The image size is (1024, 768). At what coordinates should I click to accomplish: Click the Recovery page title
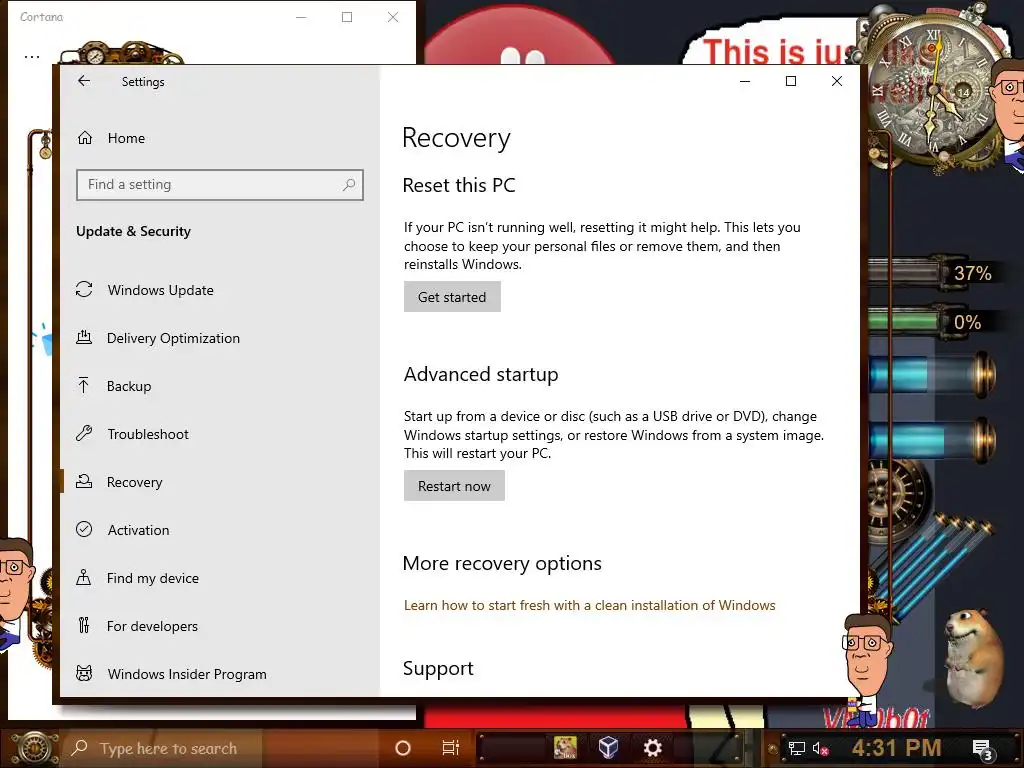(456, 138)
